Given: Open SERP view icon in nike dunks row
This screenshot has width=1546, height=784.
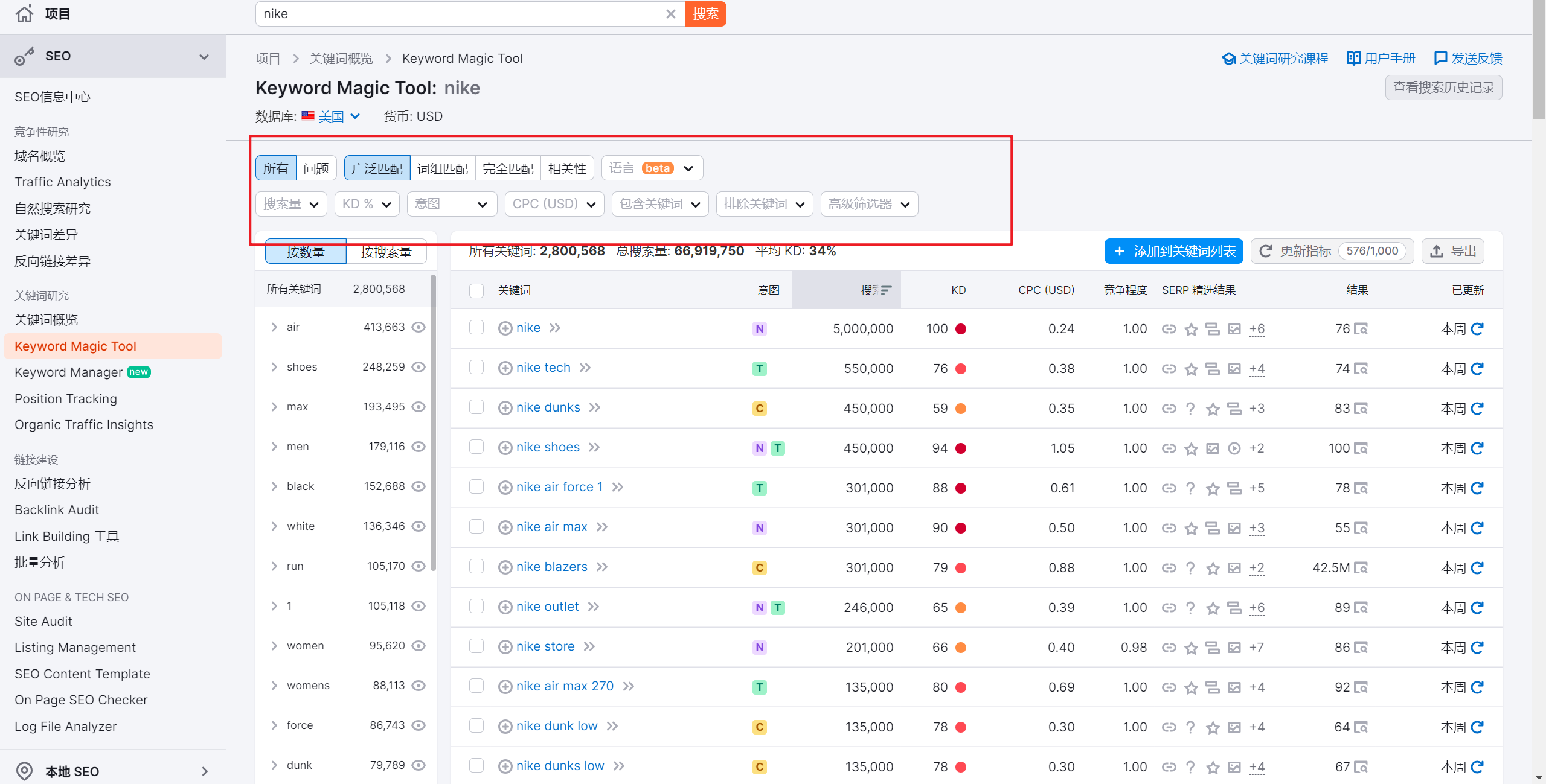Looking at the screenshot, I should (1361, 409).
